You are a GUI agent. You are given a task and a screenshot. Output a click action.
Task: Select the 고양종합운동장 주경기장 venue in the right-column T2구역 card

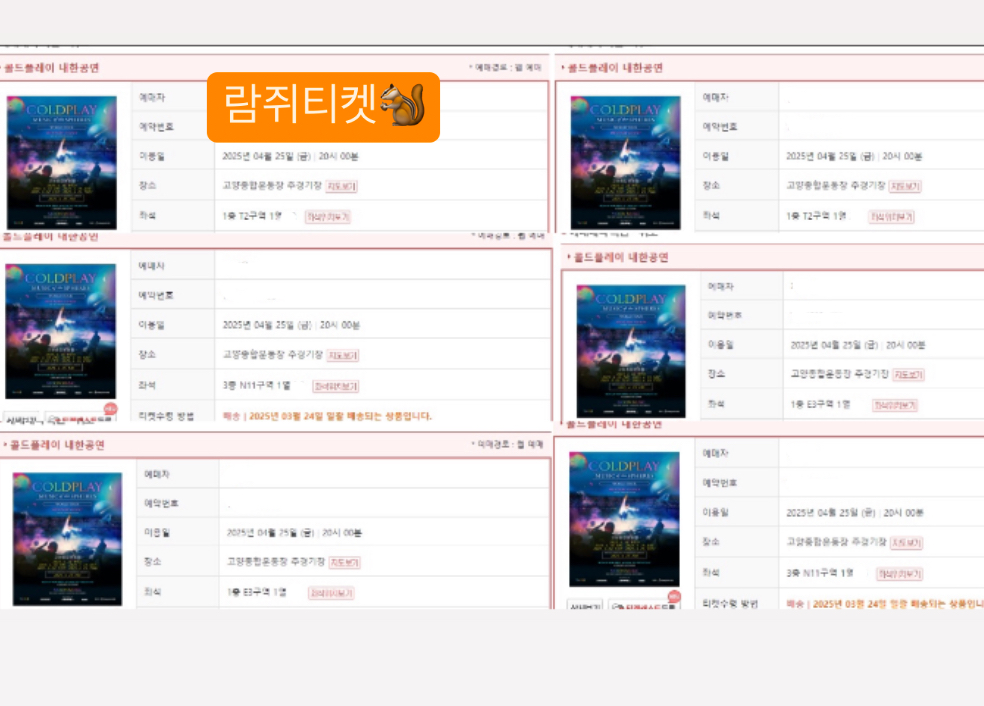tap(836, 185)
